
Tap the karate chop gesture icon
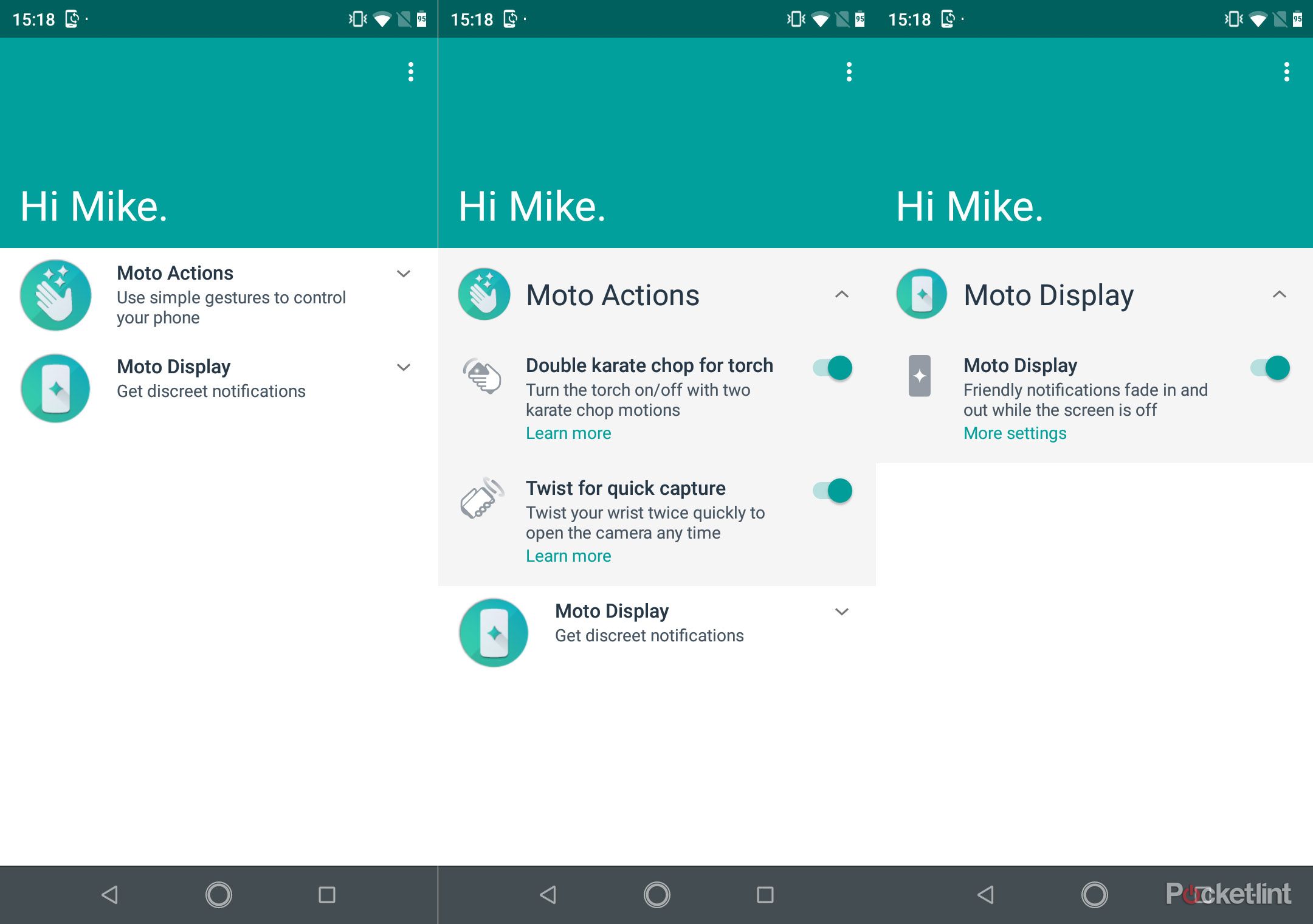click(483, 376)
